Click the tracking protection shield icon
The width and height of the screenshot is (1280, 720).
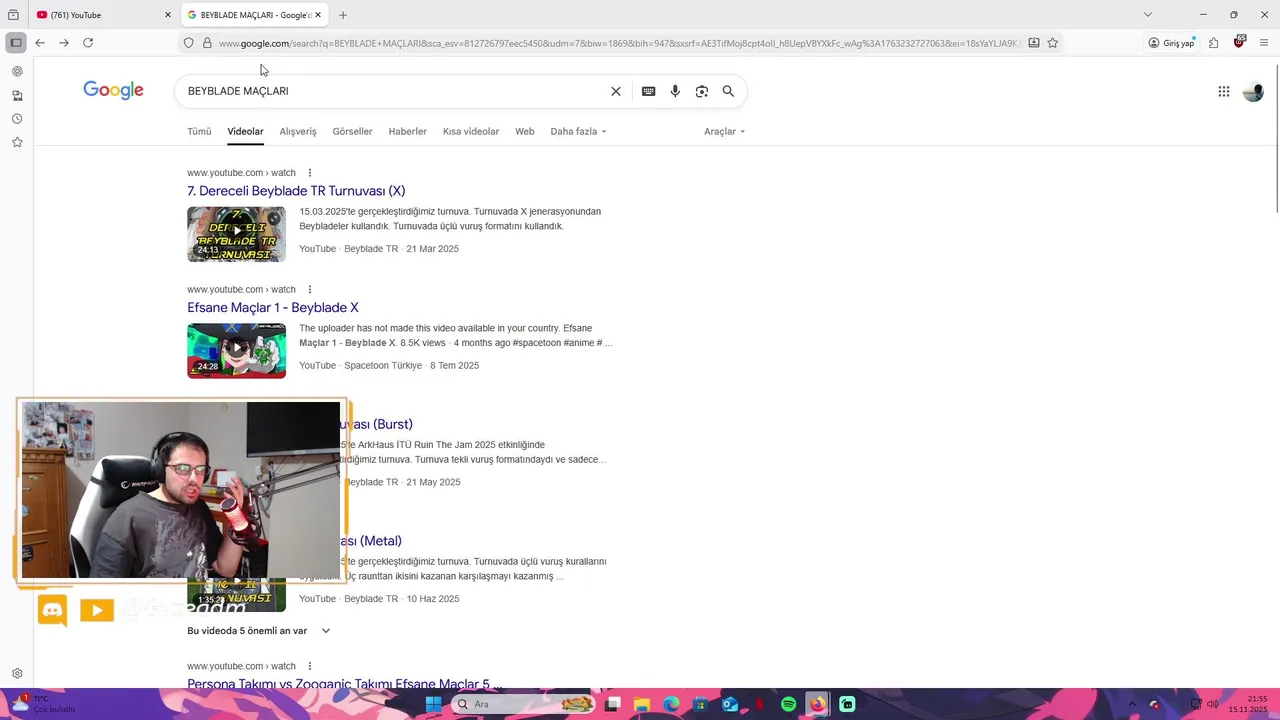188,43
